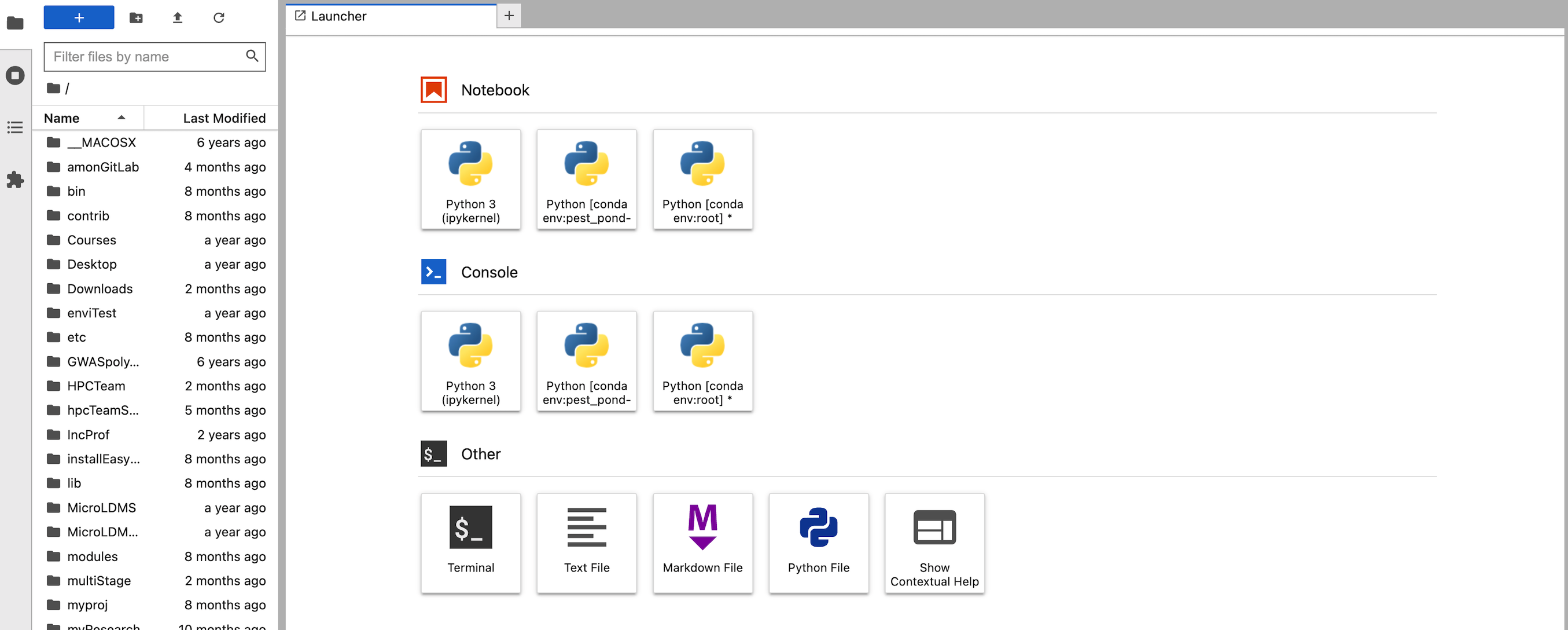Show Contextual Help
Viewport: 1568px width, 630px height.
pyautogui.click(x=935, y=544)
